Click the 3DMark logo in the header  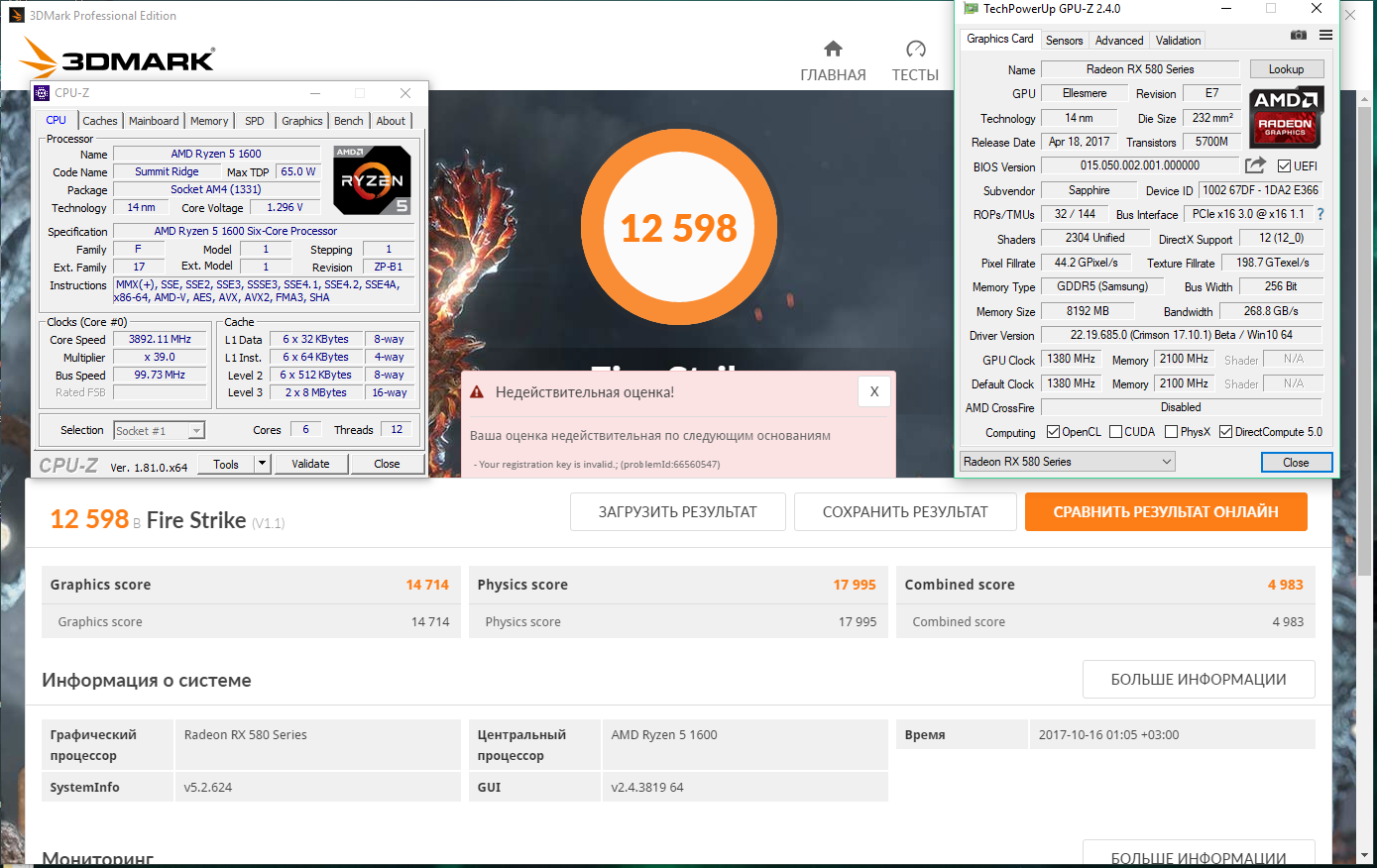(117, 58)
